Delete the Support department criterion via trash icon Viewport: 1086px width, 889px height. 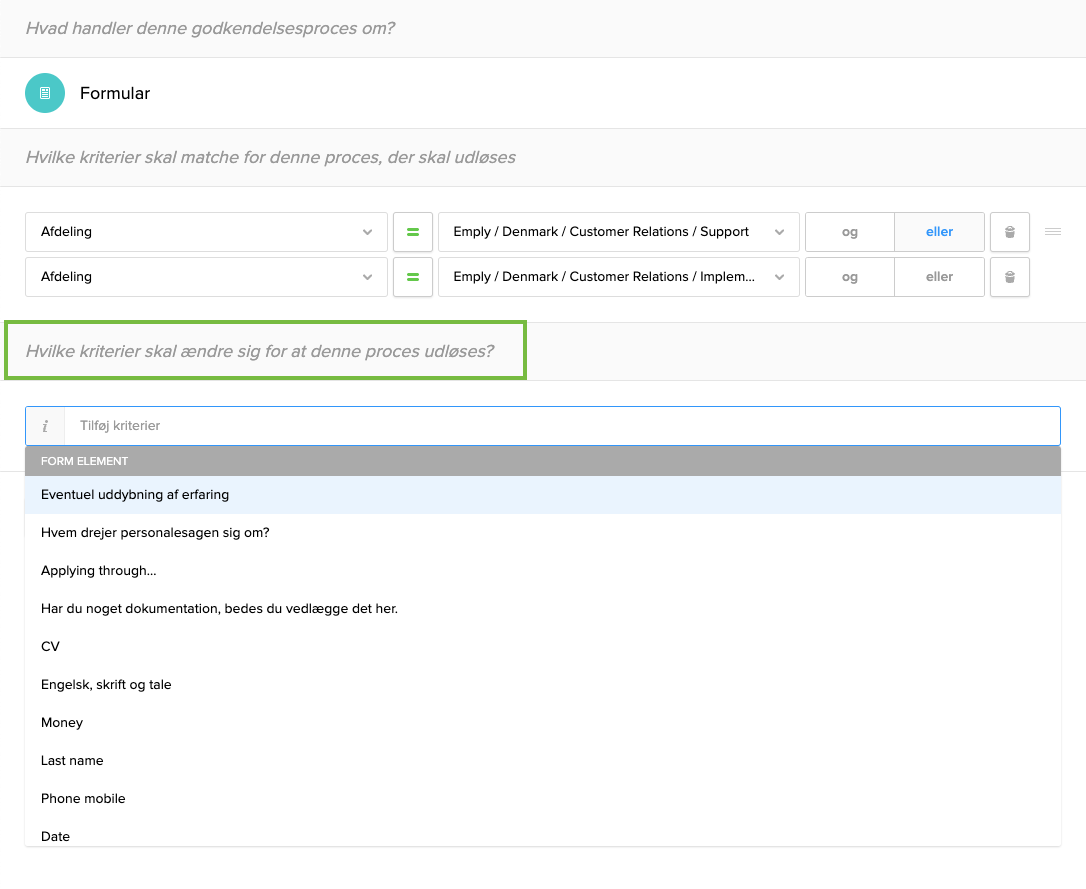pos(1009,231)
